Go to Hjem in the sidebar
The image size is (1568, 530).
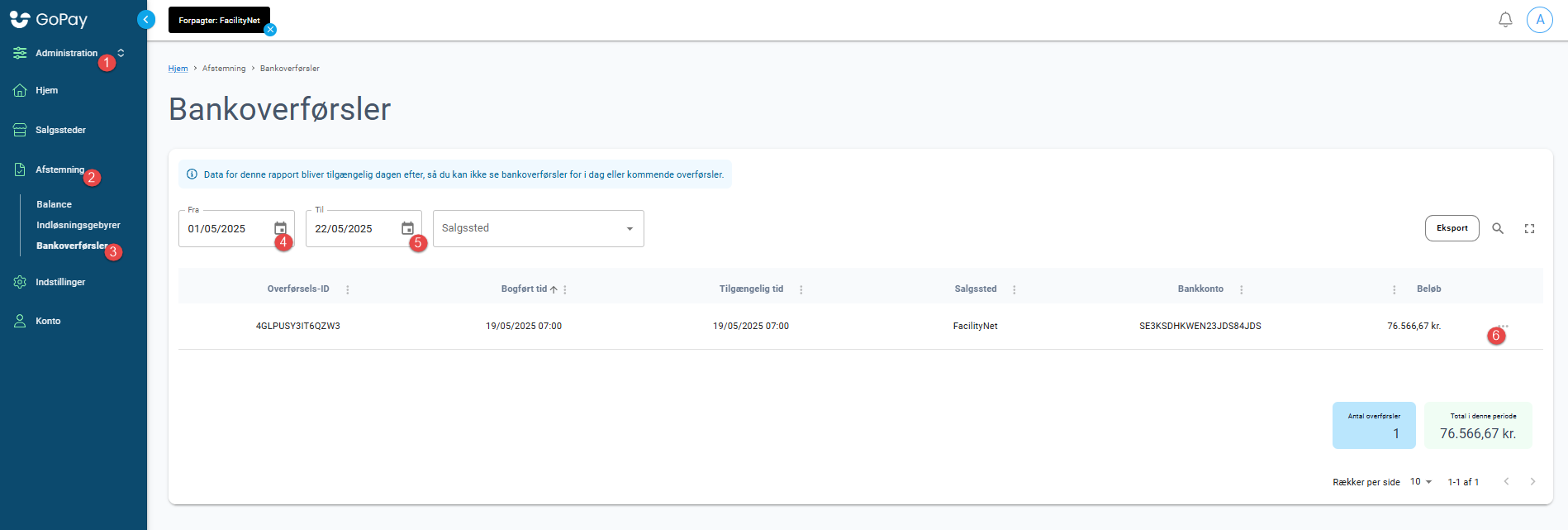[x=46, y=90]
